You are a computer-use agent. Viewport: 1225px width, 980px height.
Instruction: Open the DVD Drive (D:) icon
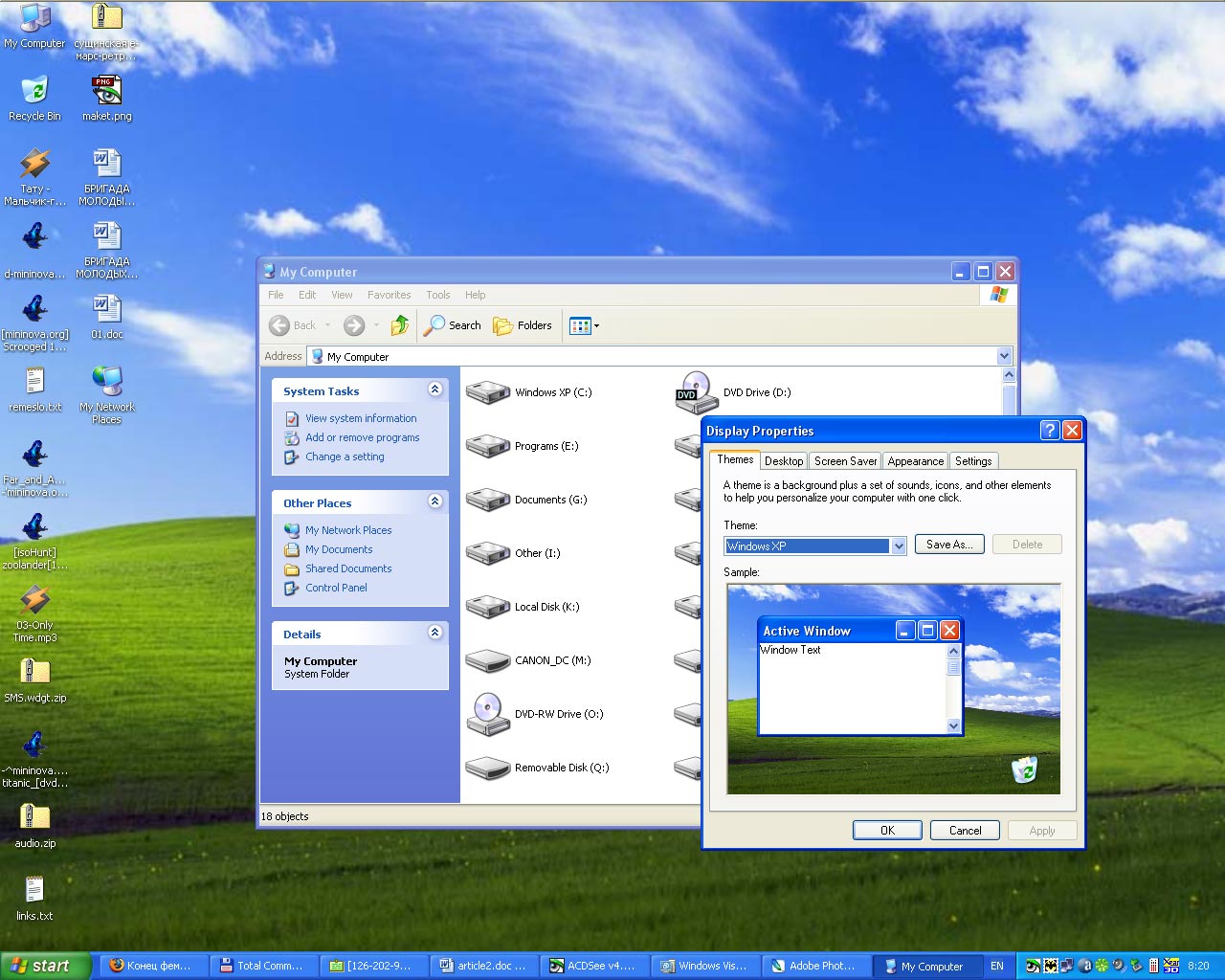click(x=696, y=392)
